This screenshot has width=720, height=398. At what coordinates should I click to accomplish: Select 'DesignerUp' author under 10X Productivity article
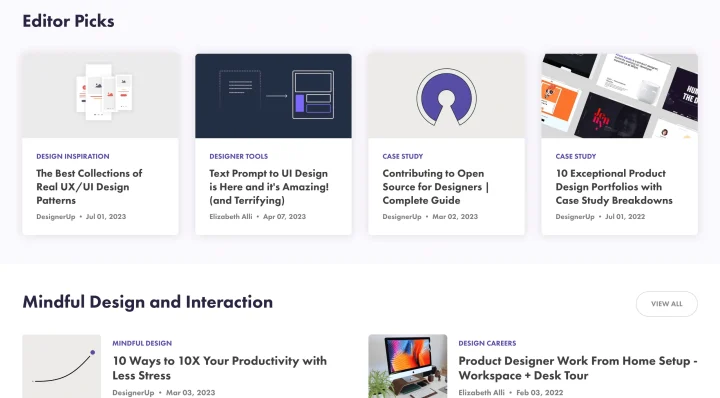133,393
